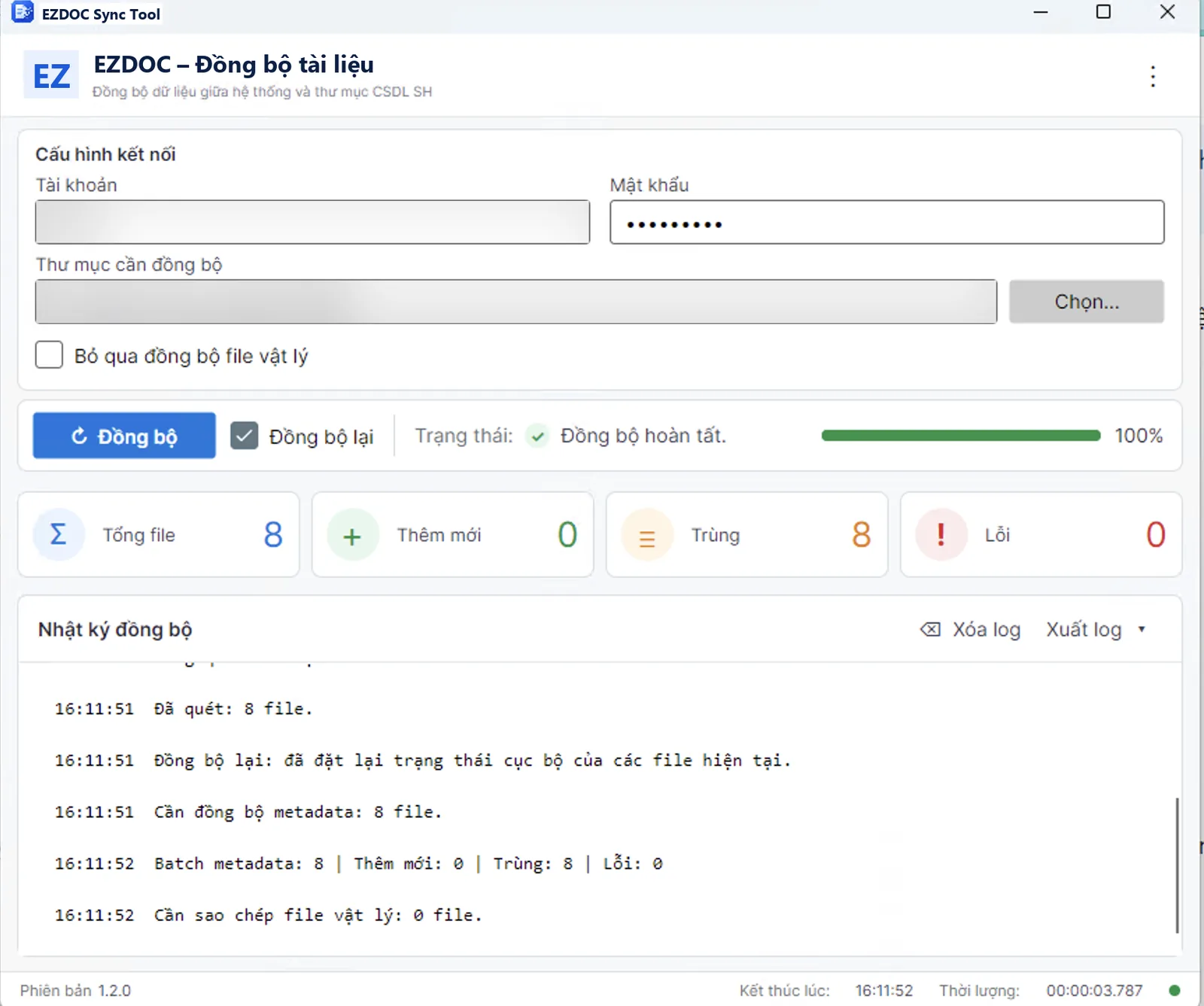The height and width of the screenshot is (1006, 1204).
Task: Click the EZDOC Sync Tool titlebar icon
Action: tap(23, 13)
